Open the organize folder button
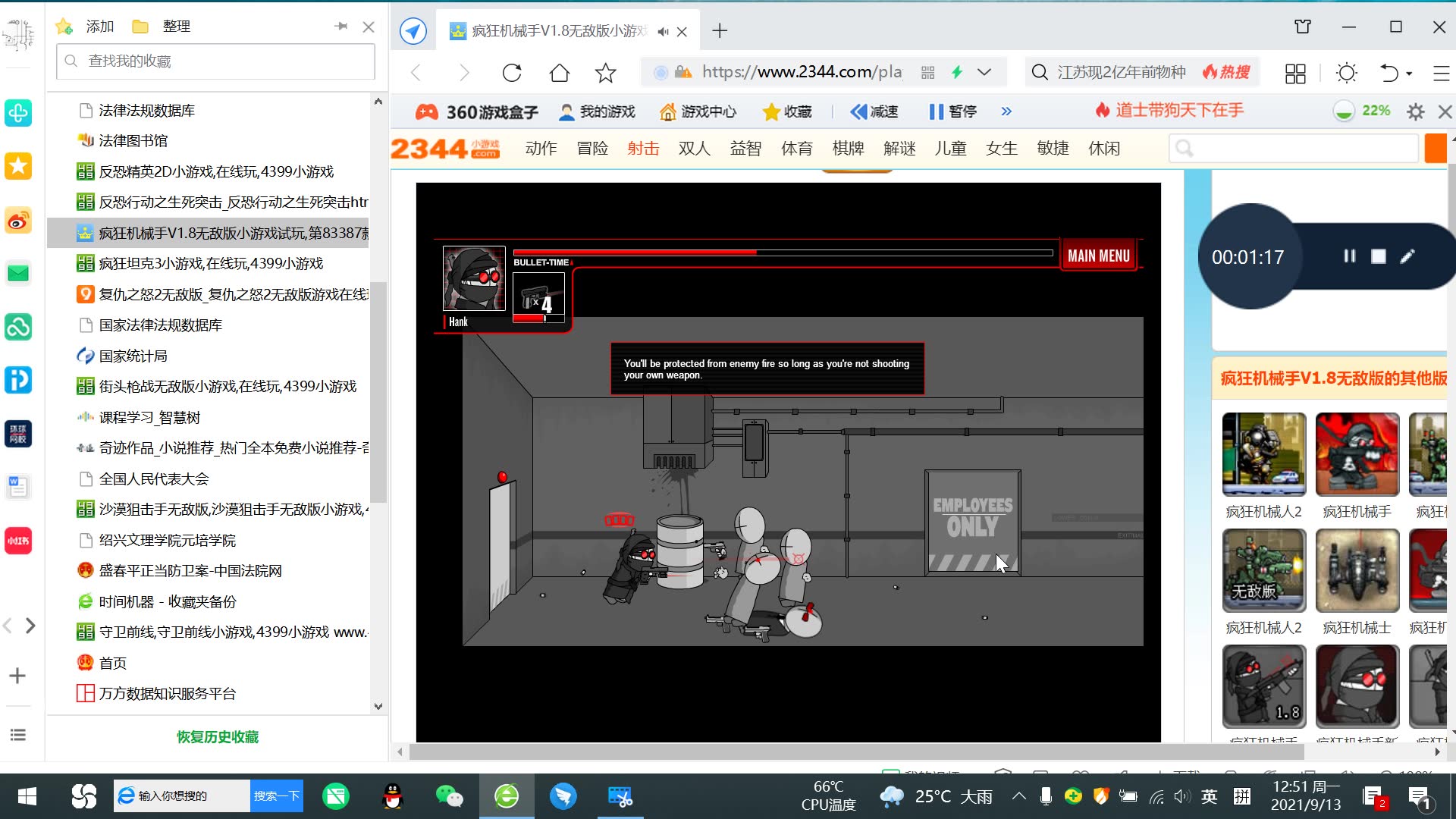 (161, 27)
